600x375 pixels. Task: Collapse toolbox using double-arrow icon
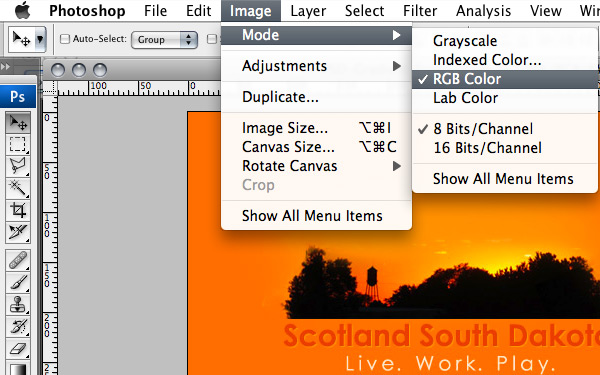click(5, 67)
